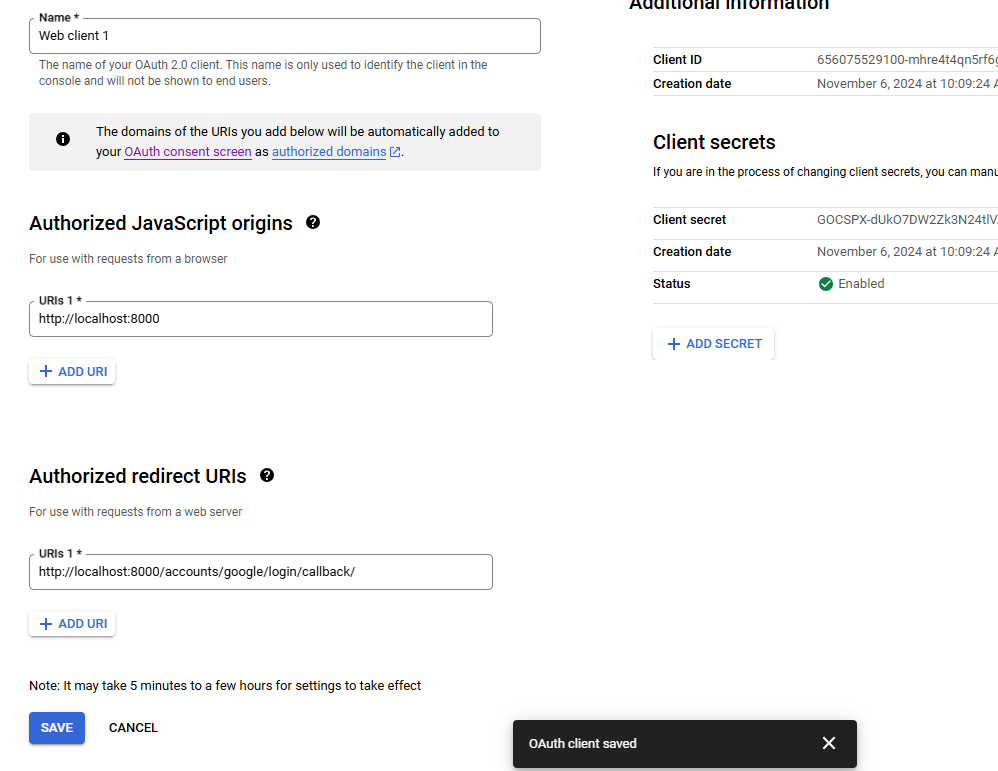This screenshot has width=998, height=771.
Task: Save the OAuth client settings
Action: tap(57, 727)
